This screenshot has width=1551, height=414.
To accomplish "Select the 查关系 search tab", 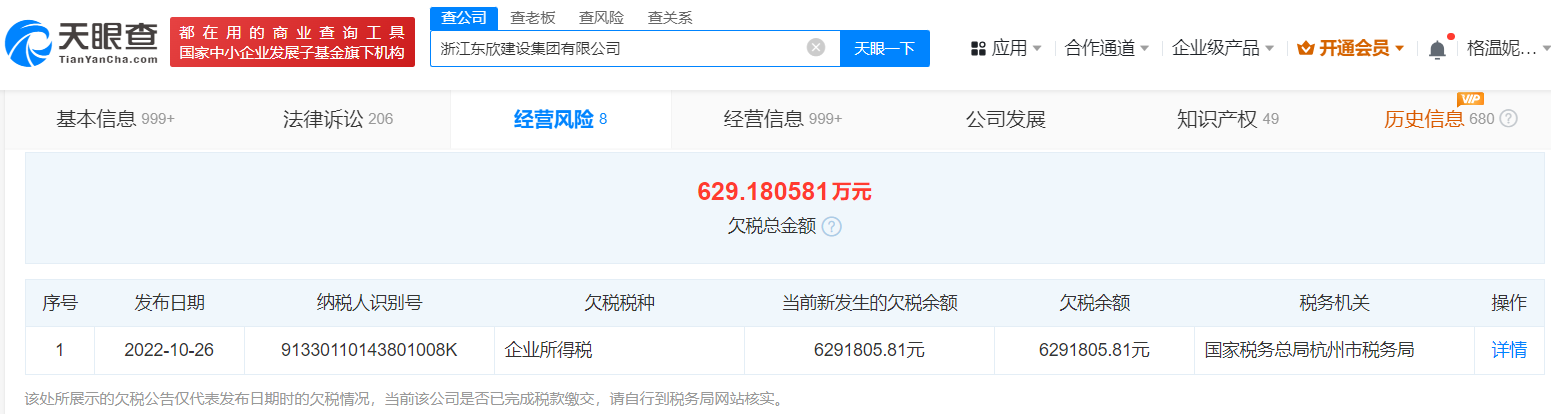I will 670,17.
